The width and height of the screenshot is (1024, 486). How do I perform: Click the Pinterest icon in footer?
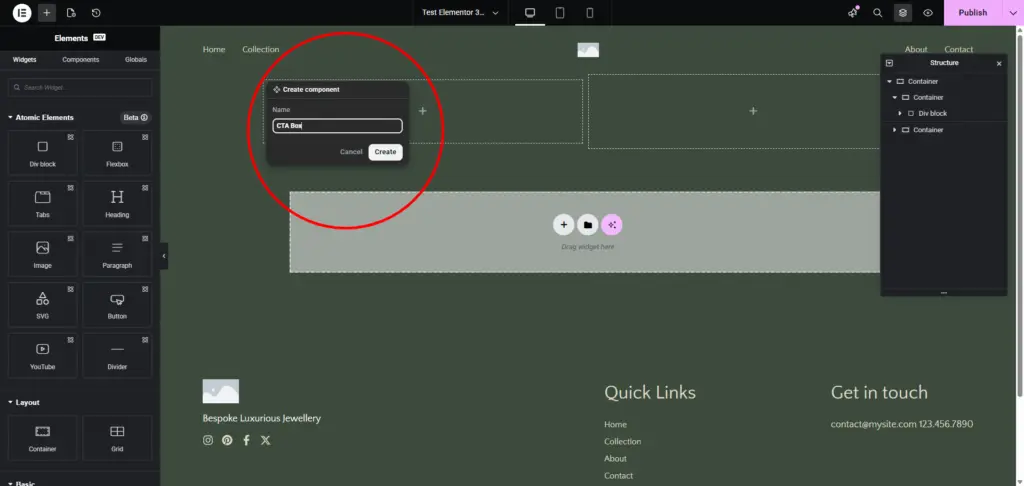pyautogui.click(x=227, y=440)
